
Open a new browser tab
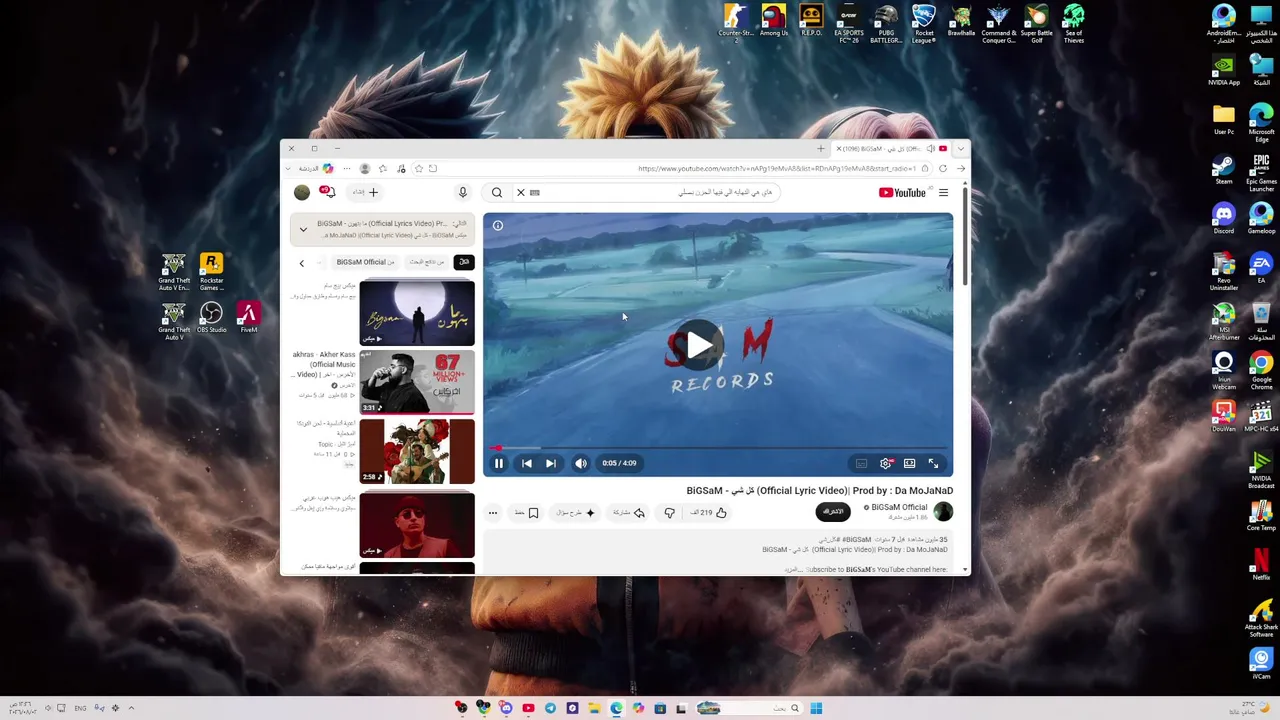(x=820, y=149)
